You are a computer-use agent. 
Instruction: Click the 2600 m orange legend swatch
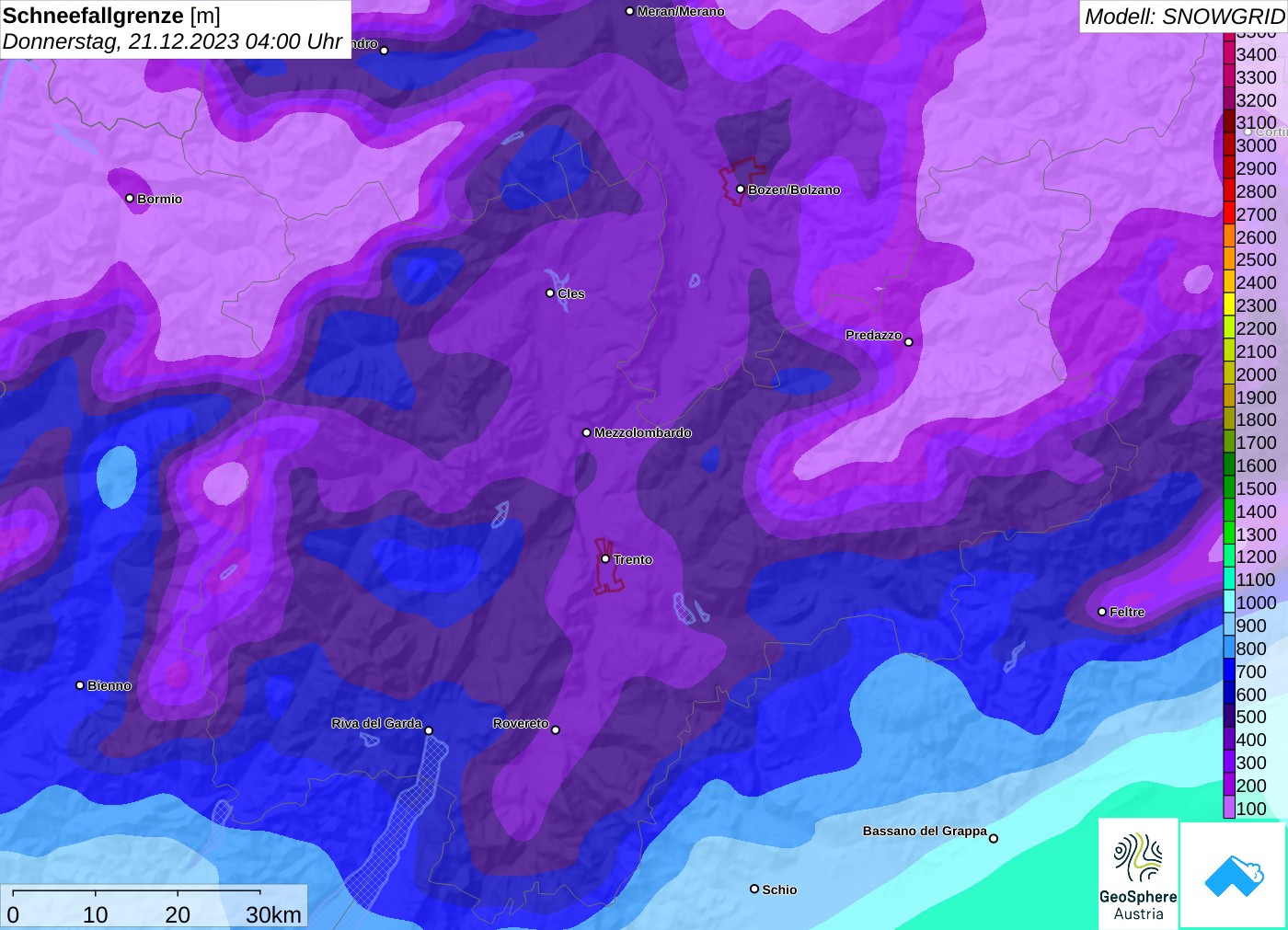tap(1229, 236)
